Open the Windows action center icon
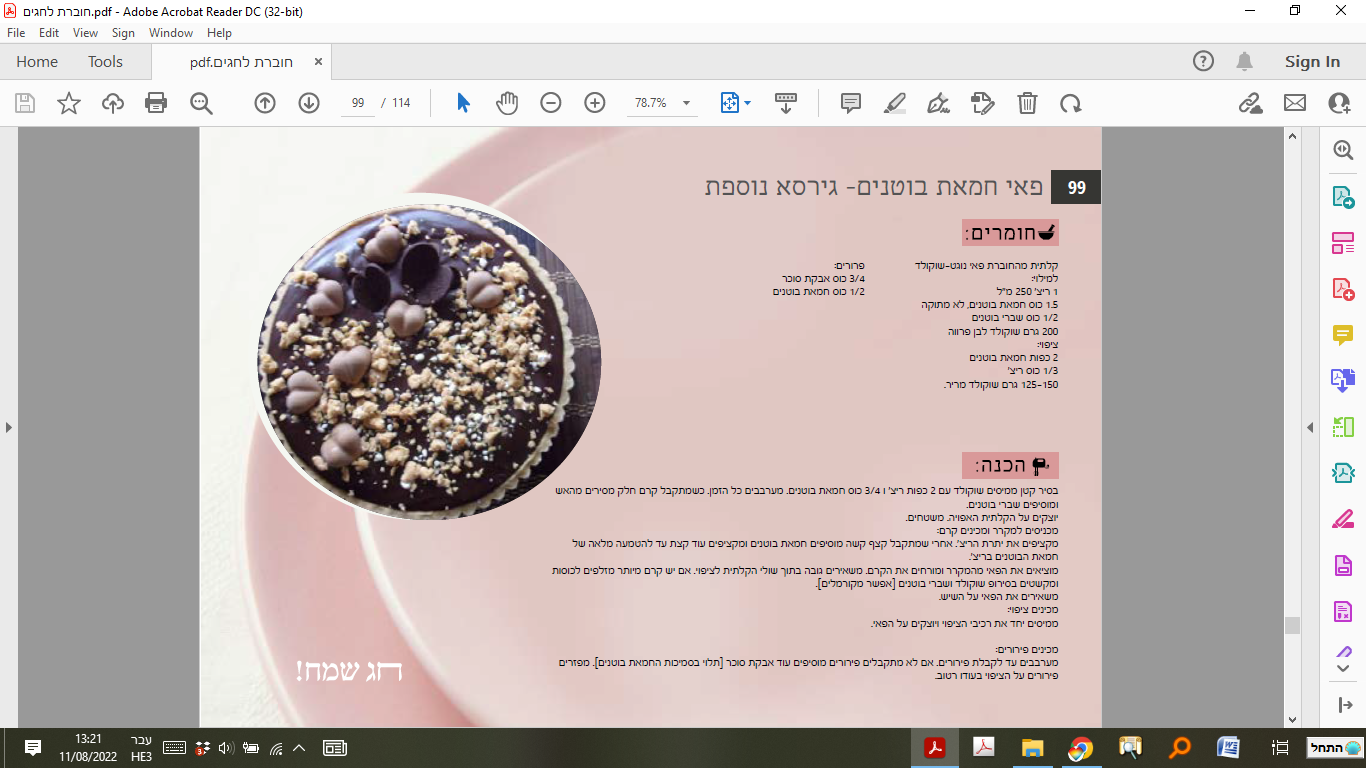 coord(32,748)
